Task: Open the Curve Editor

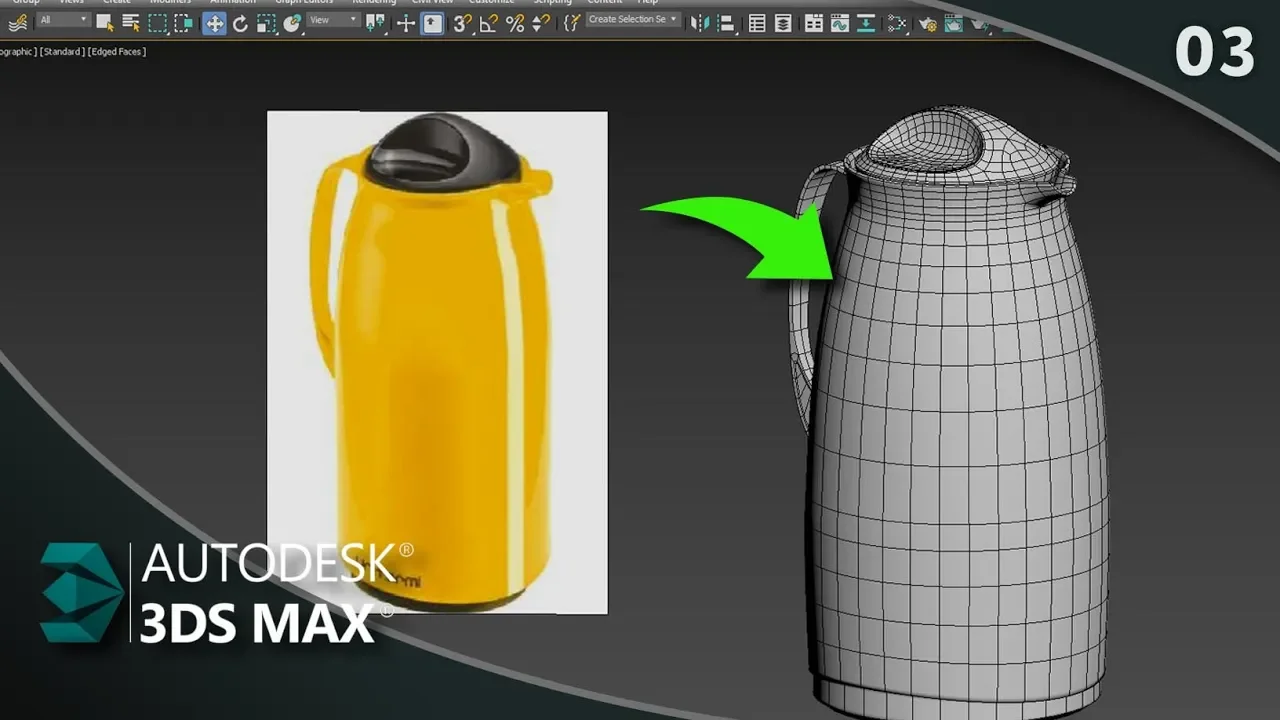Action: coord(840,22)
